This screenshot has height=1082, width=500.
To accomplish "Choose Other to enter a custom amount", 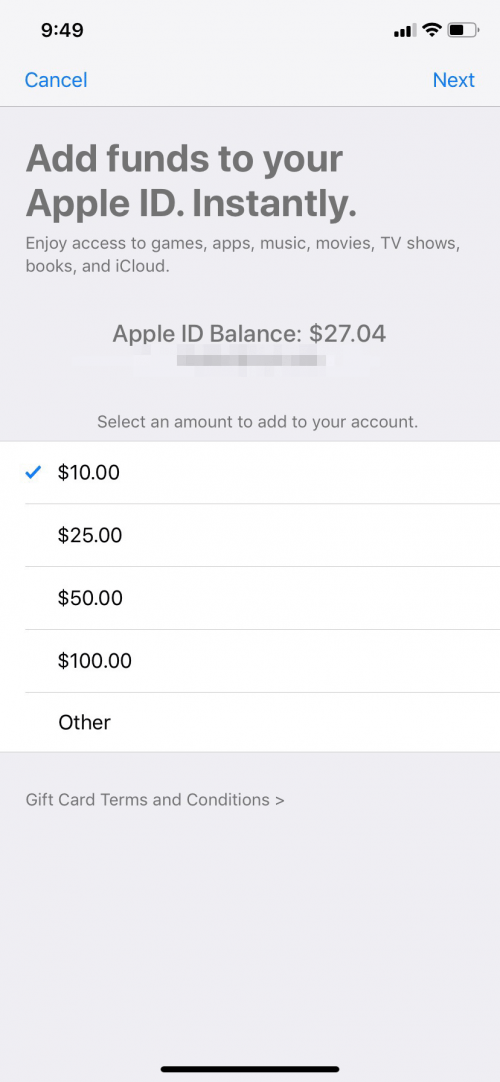I will click(x=250, y=722).
